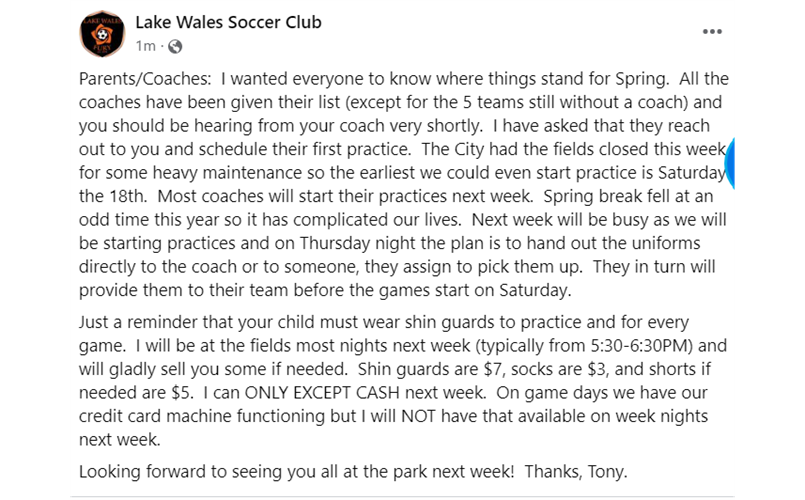This screenshot has height=500, width=805.
Task: Open the post options three-dot menu
Action: pyautogui.click(x=712, y=32)
